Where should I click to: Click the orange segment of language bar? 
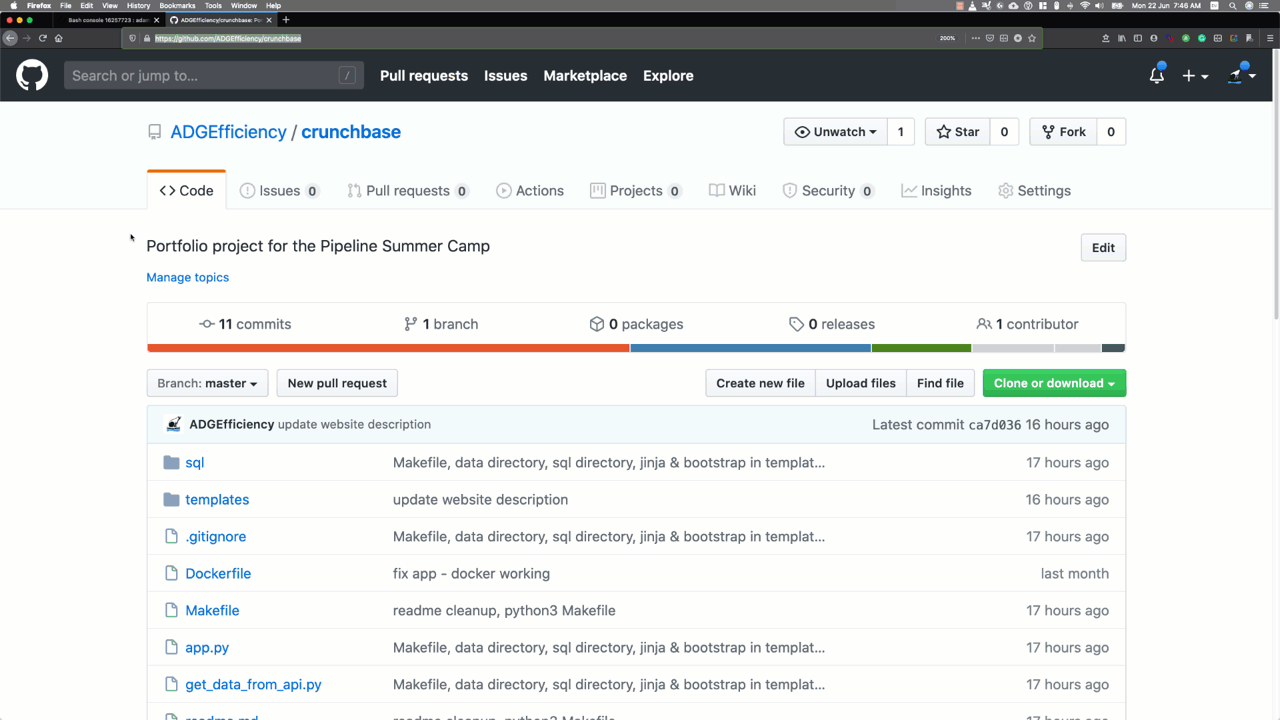click(388, 348)
